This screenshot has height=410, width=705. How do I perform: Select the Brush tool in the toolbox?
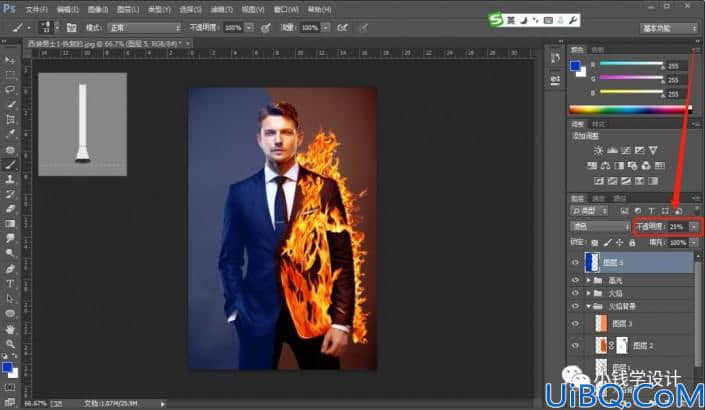10,164
